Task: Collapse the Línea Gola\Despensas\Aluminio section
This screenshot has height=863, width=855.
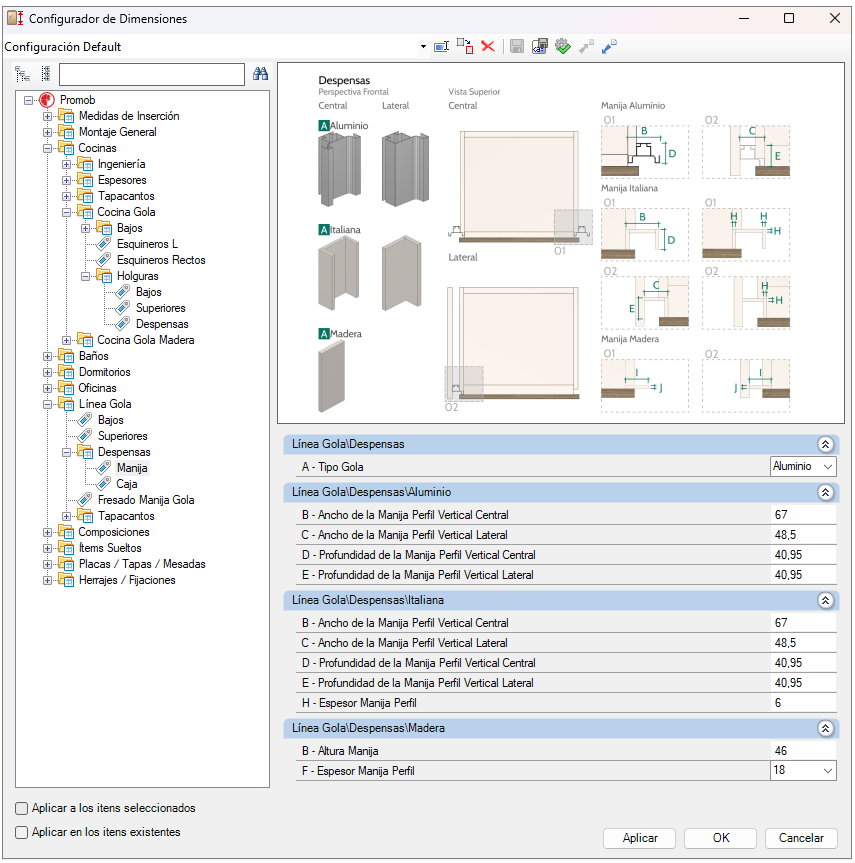Action: coord(825,493)
